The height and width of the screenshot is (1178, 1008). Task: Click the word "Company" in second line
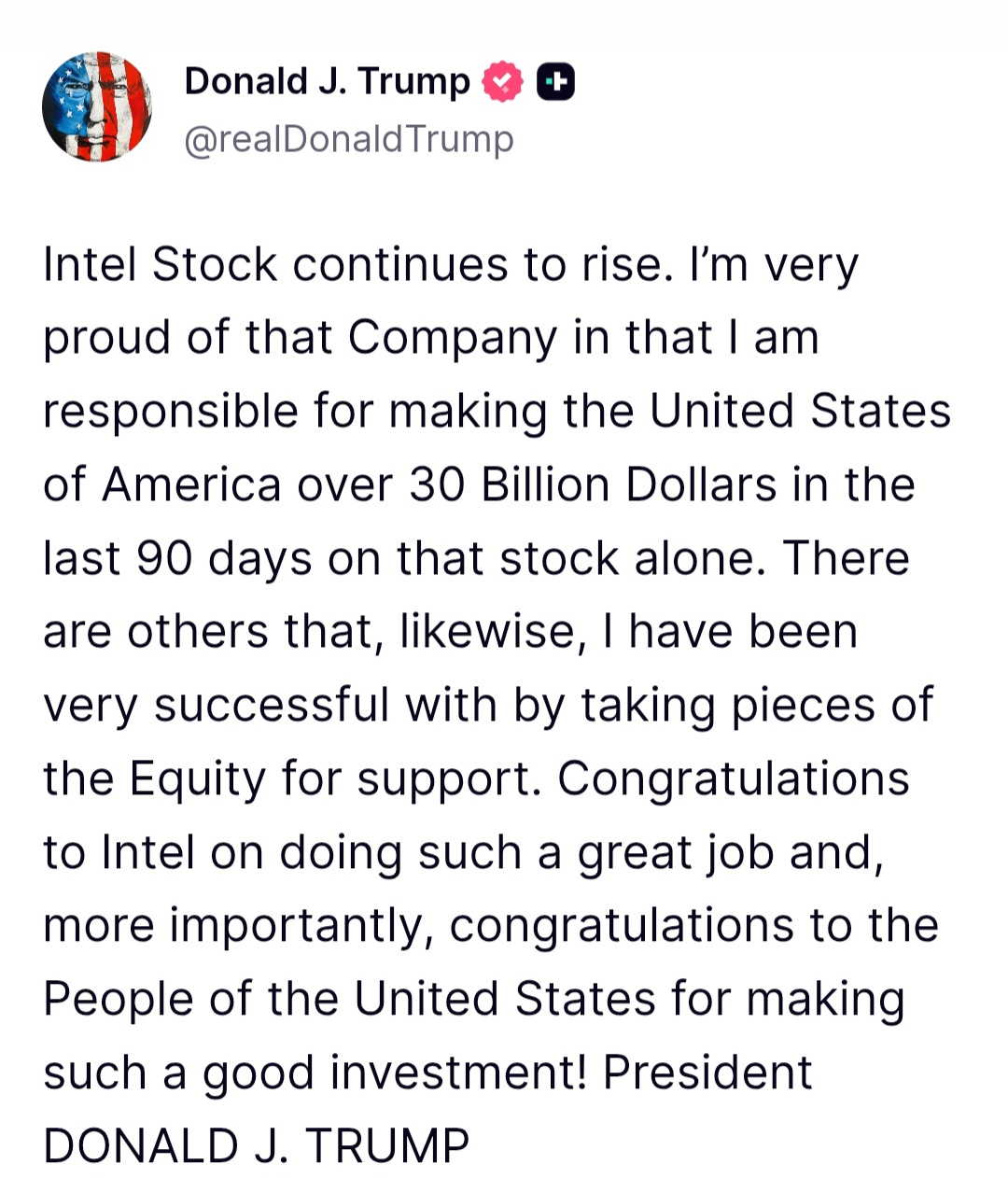point(453,338)
